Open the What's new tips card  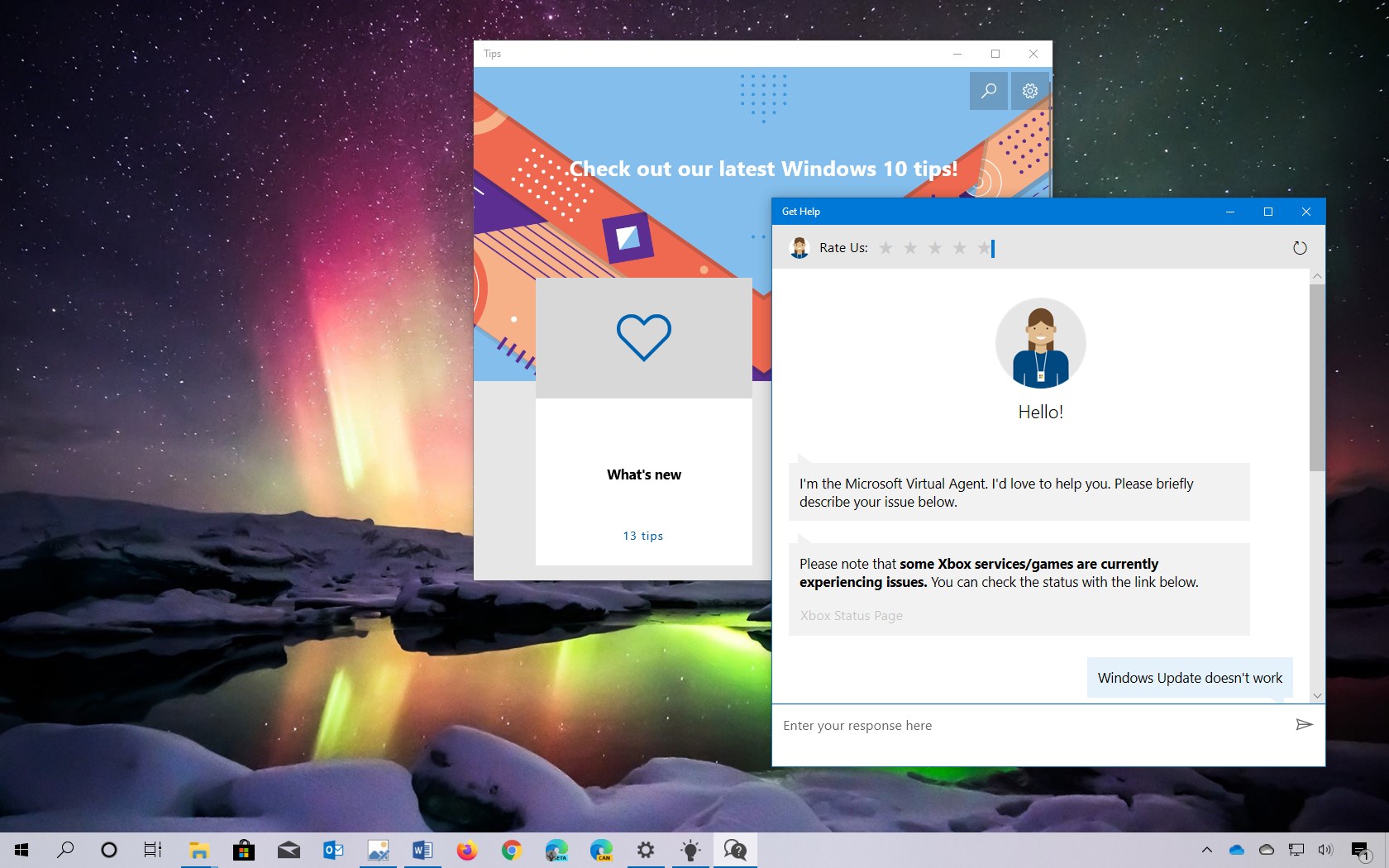coord(644,422)
